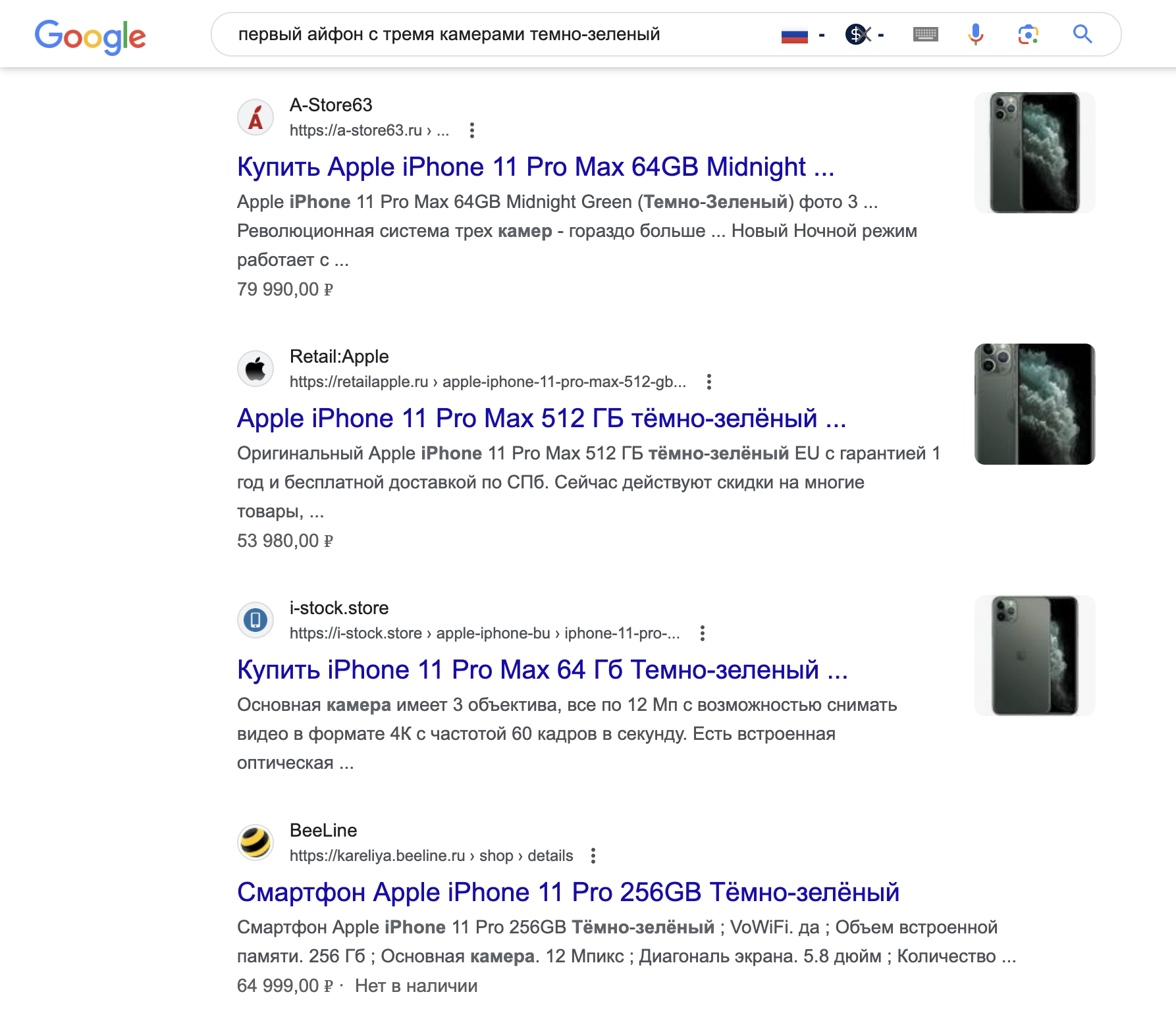This screenshot has height=1015, width=1176.
Task: Open the kareliya.beeline.ru URL breadcrumb
Action: [431, 856]
